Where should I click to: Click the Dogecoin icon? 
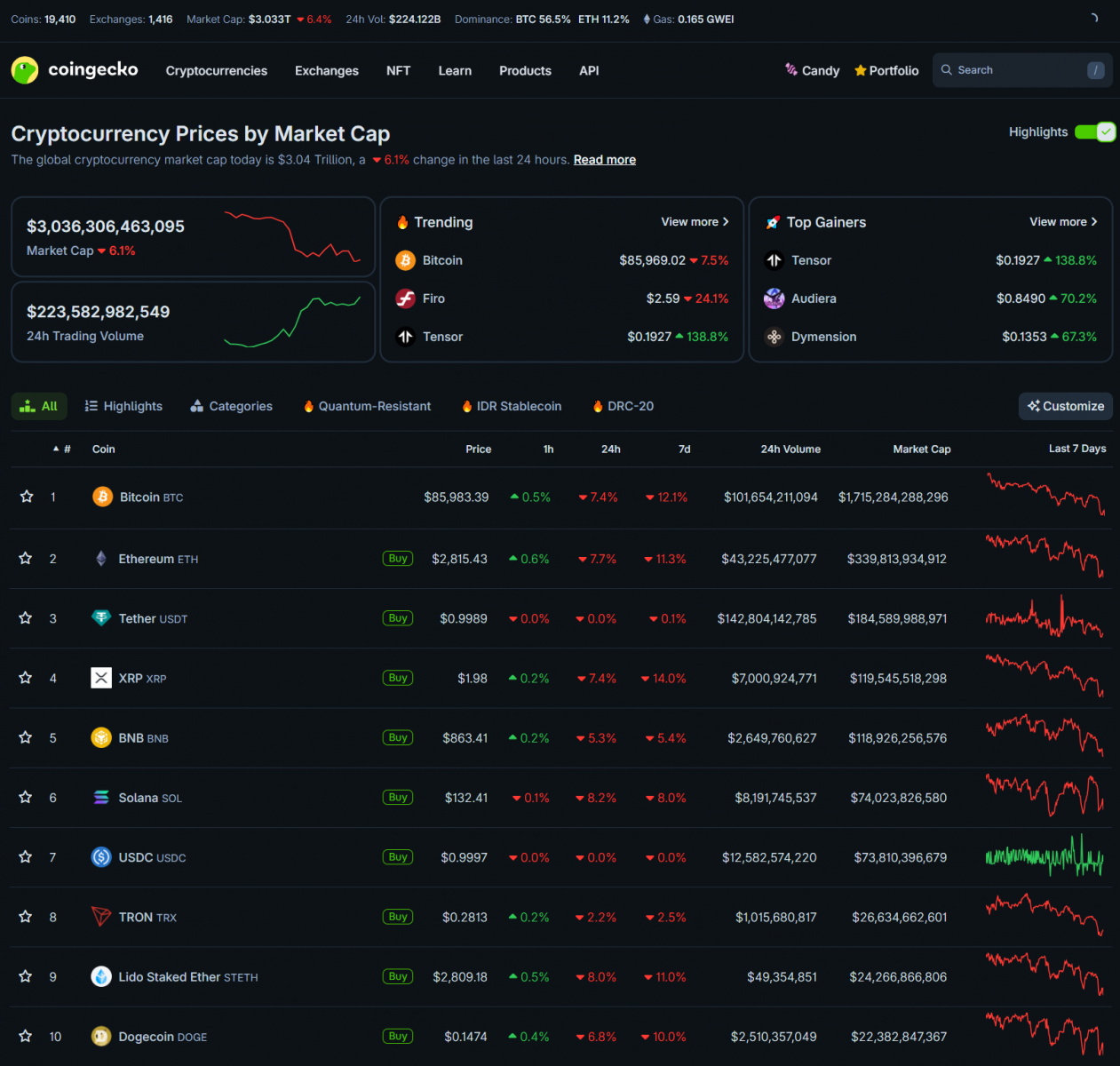pyautogui.click(x=101, y=1037)
